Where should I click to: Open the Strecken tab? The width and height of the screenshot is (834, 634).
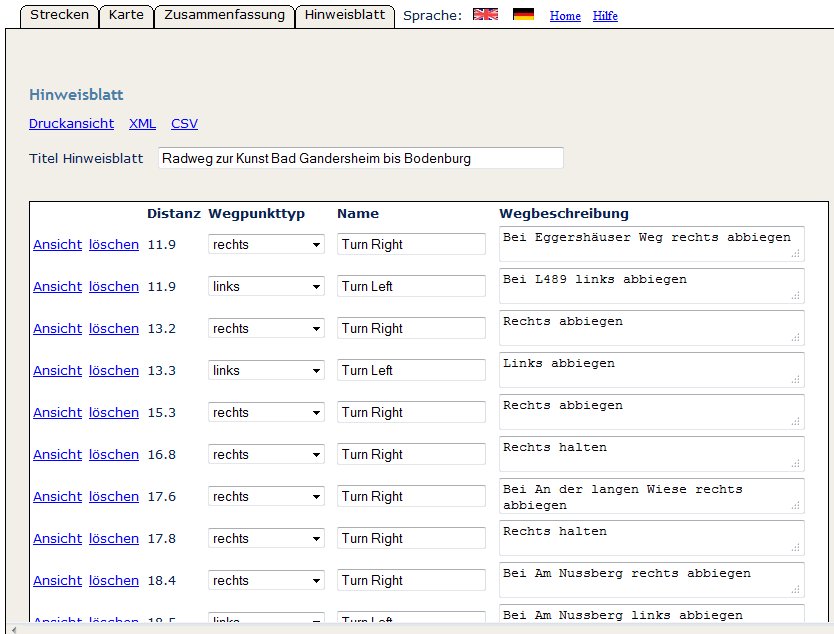click(x=59, y=15)
